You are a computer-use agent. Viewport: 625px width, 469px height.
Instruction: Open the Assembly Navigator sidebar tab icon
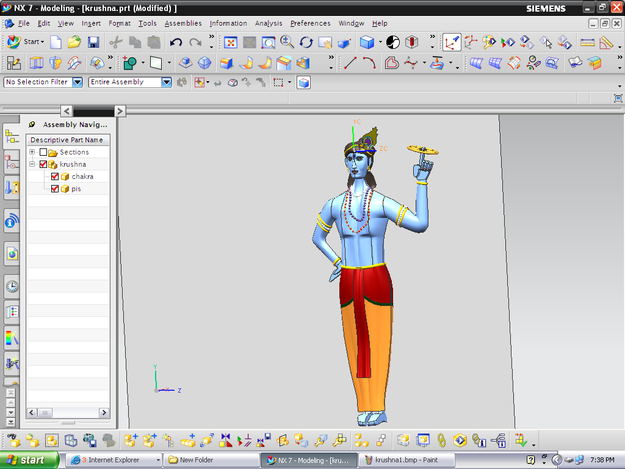tap(12, 136)
